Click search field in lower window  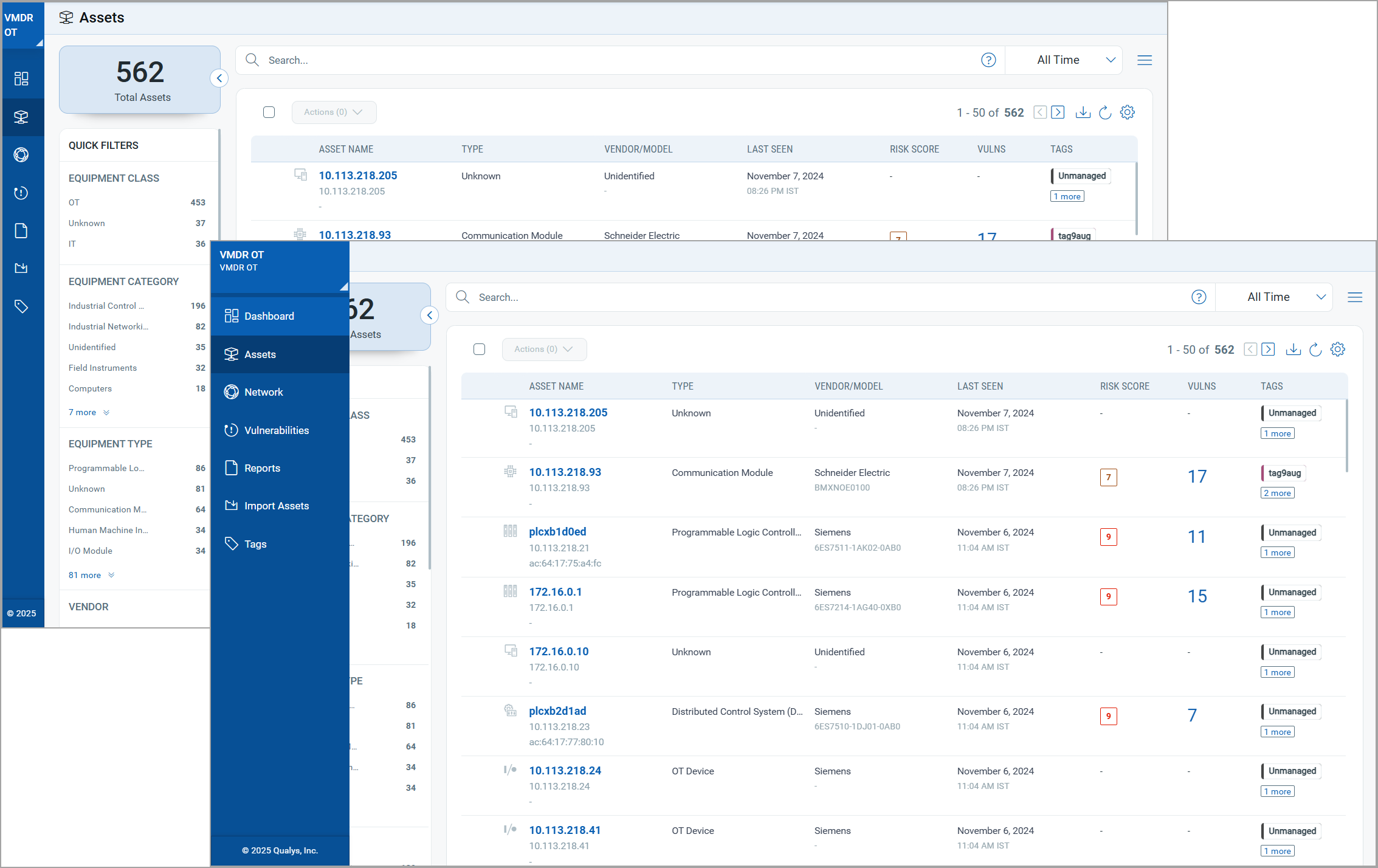pyautogui.click(x=830, y=297)
